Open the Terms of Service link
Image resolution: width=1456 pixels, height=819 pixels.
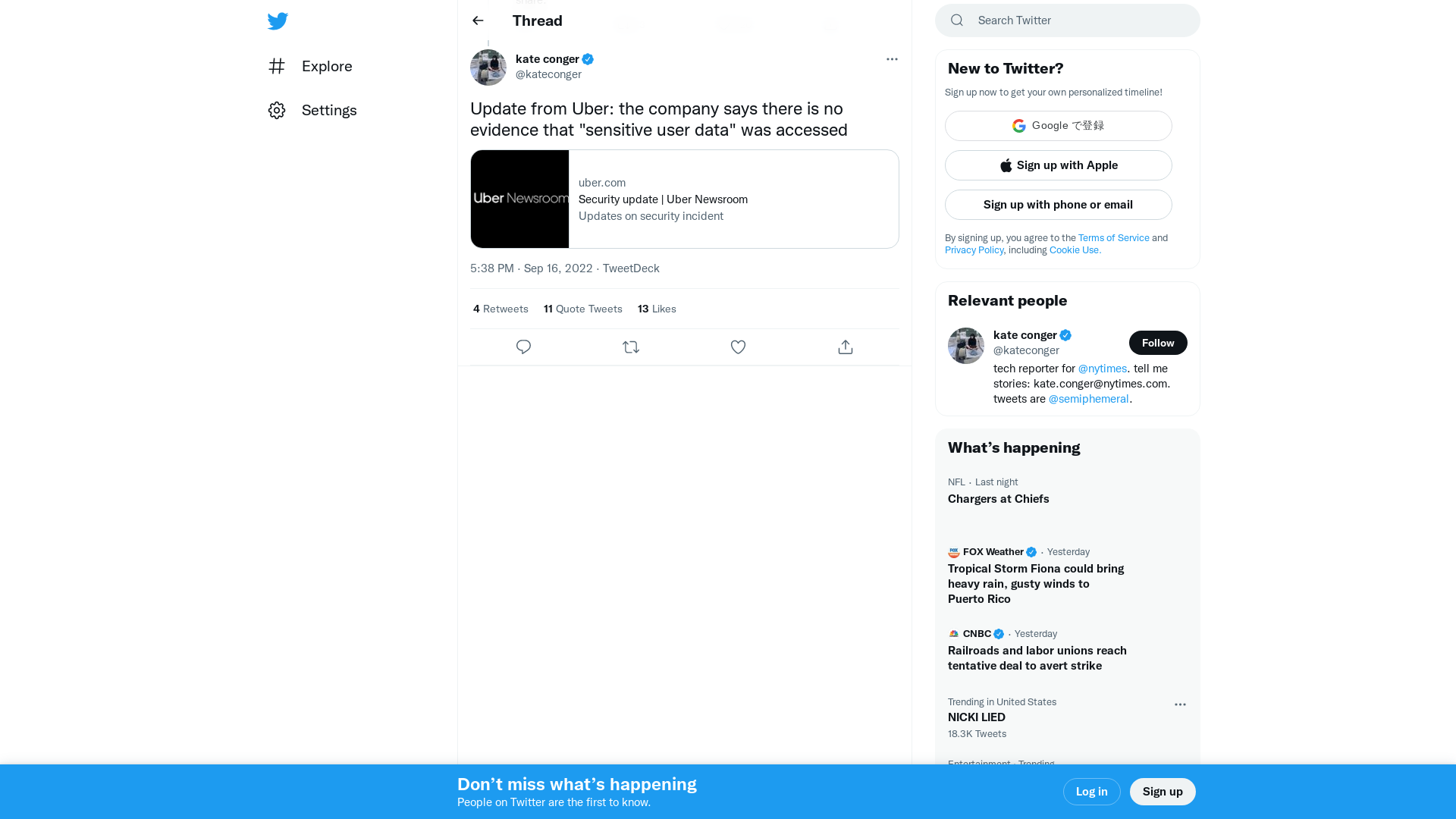[1113, 237]
